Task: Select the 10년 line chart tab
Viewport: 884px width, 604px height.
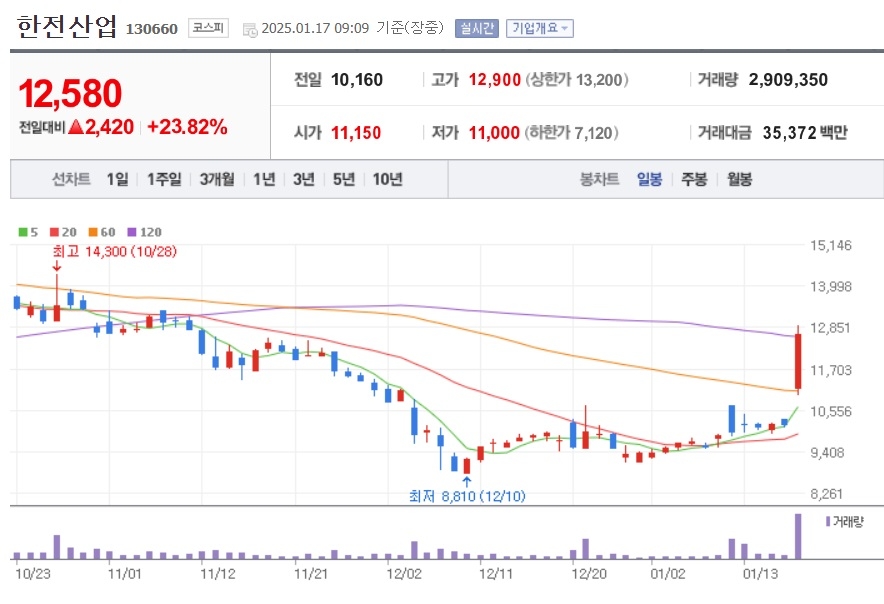Action: (x=387, y=179)
